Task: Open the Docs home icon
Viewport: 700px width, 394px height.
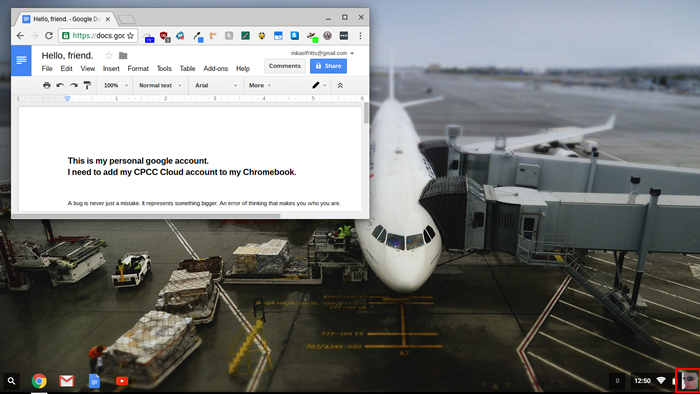Action: (21, 60)
